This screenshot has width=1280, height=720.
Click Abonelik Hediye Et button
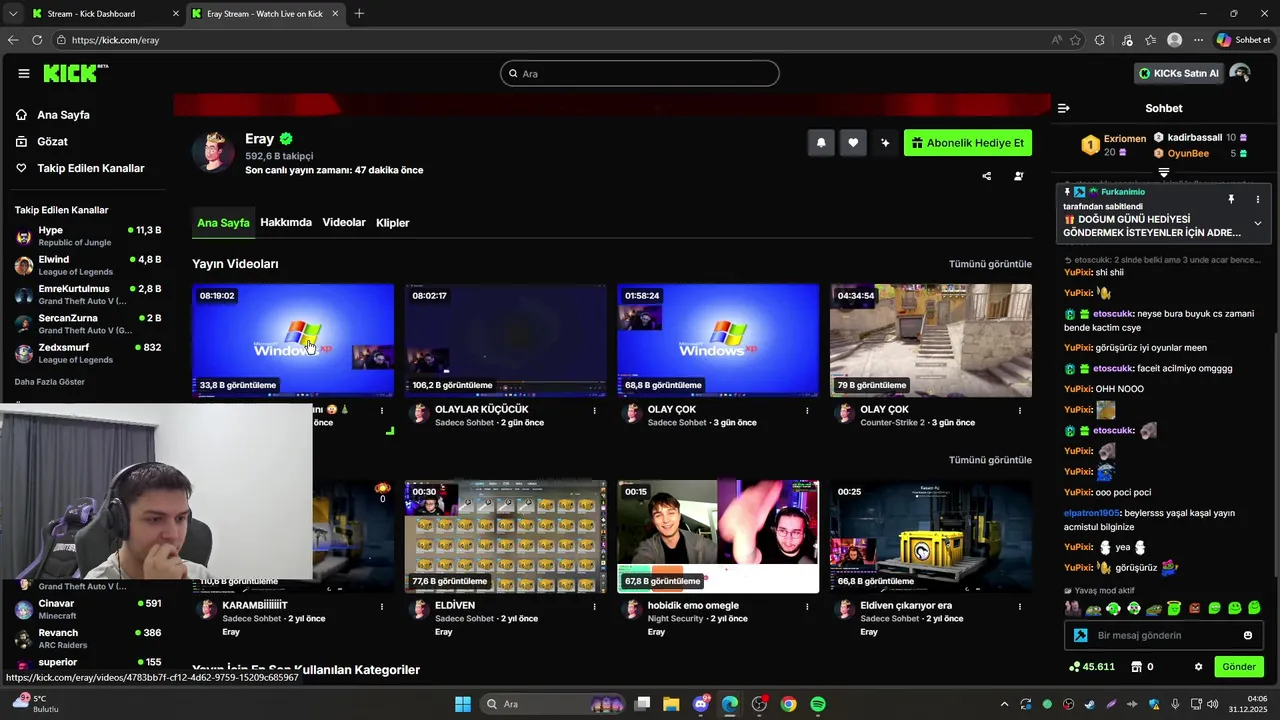(968, 143)
